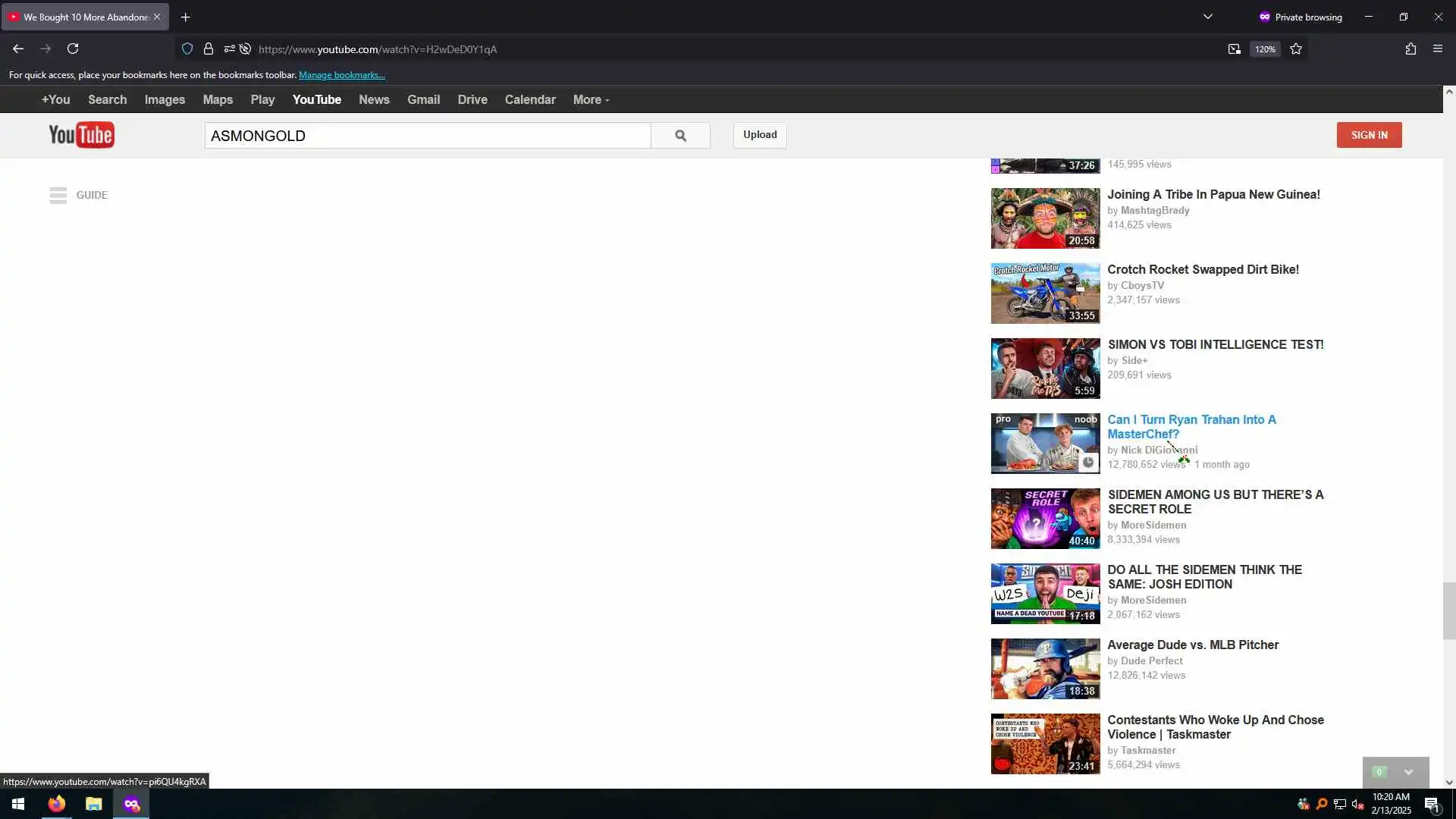Open the Manage bookmarks link
This screenshot has width=1456, height=819.
341,75
